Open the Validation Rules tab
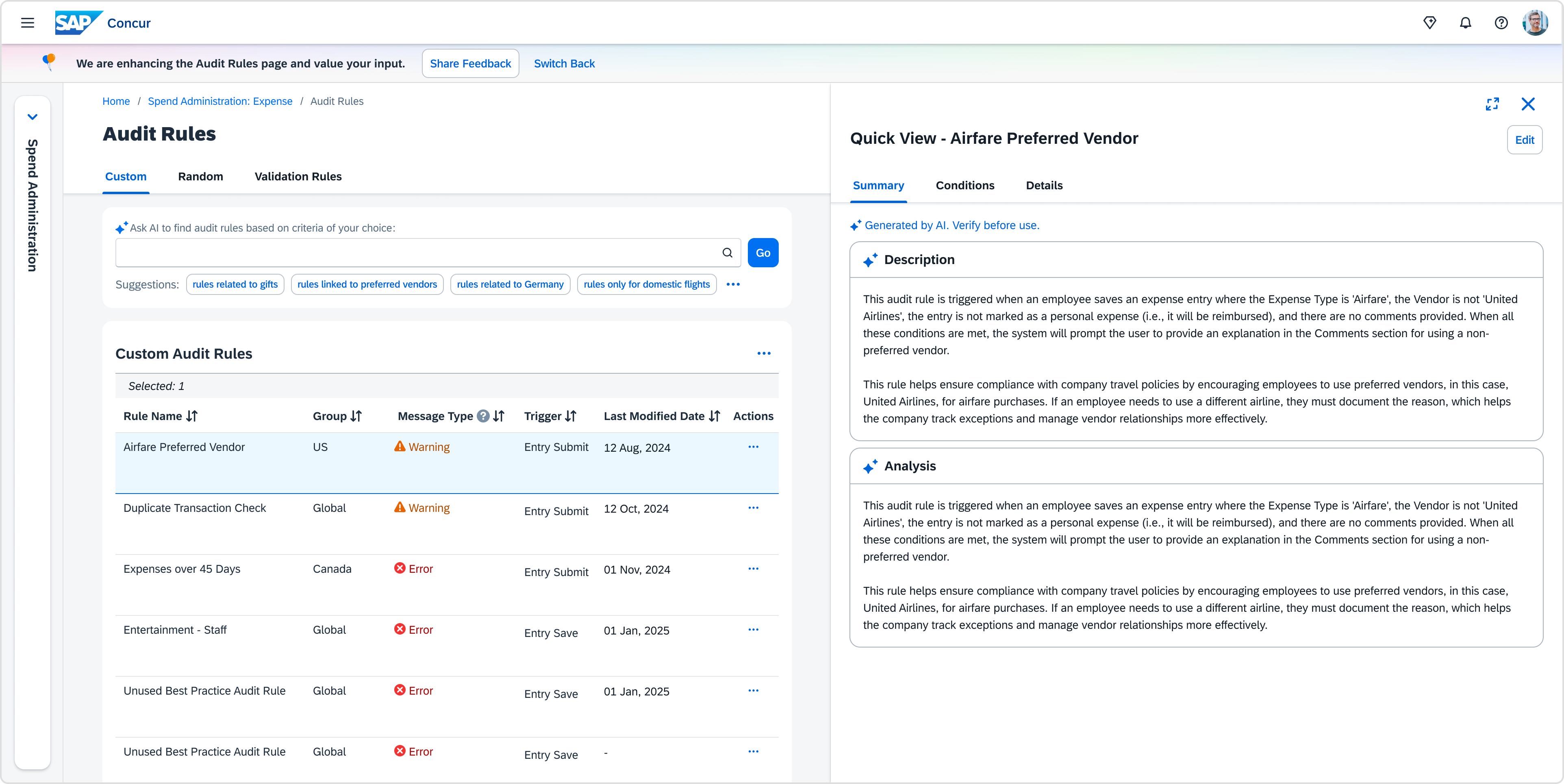This screenshot has height=784, width=1564. click(x=298, y=177)
